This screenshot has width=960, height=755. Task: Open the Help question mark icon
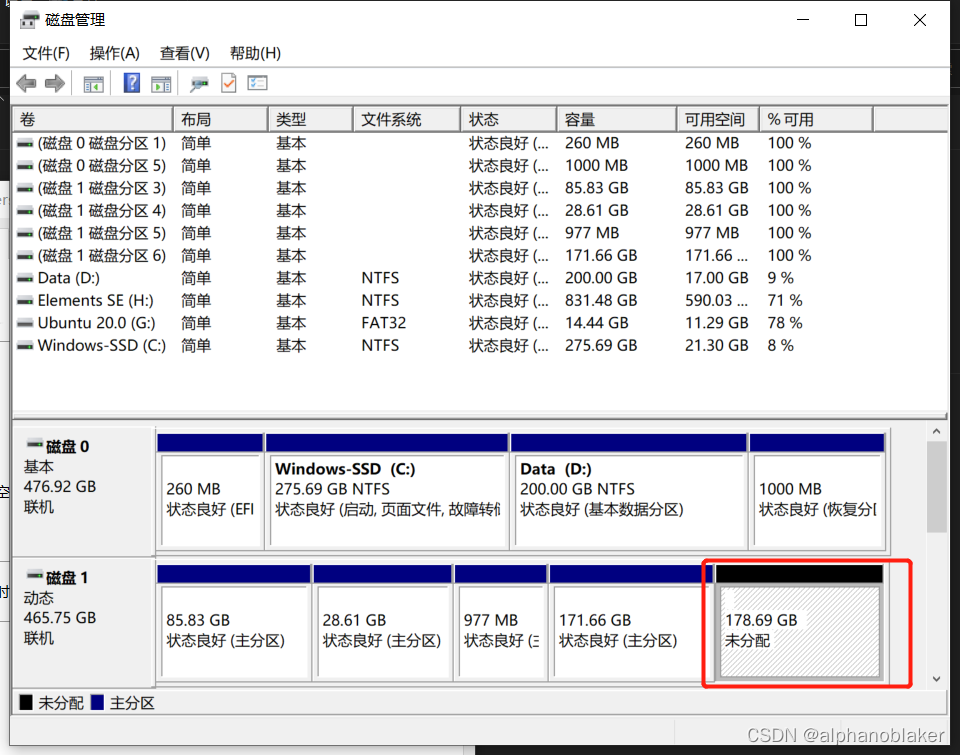pyautogui.click(x=132, y=83)
